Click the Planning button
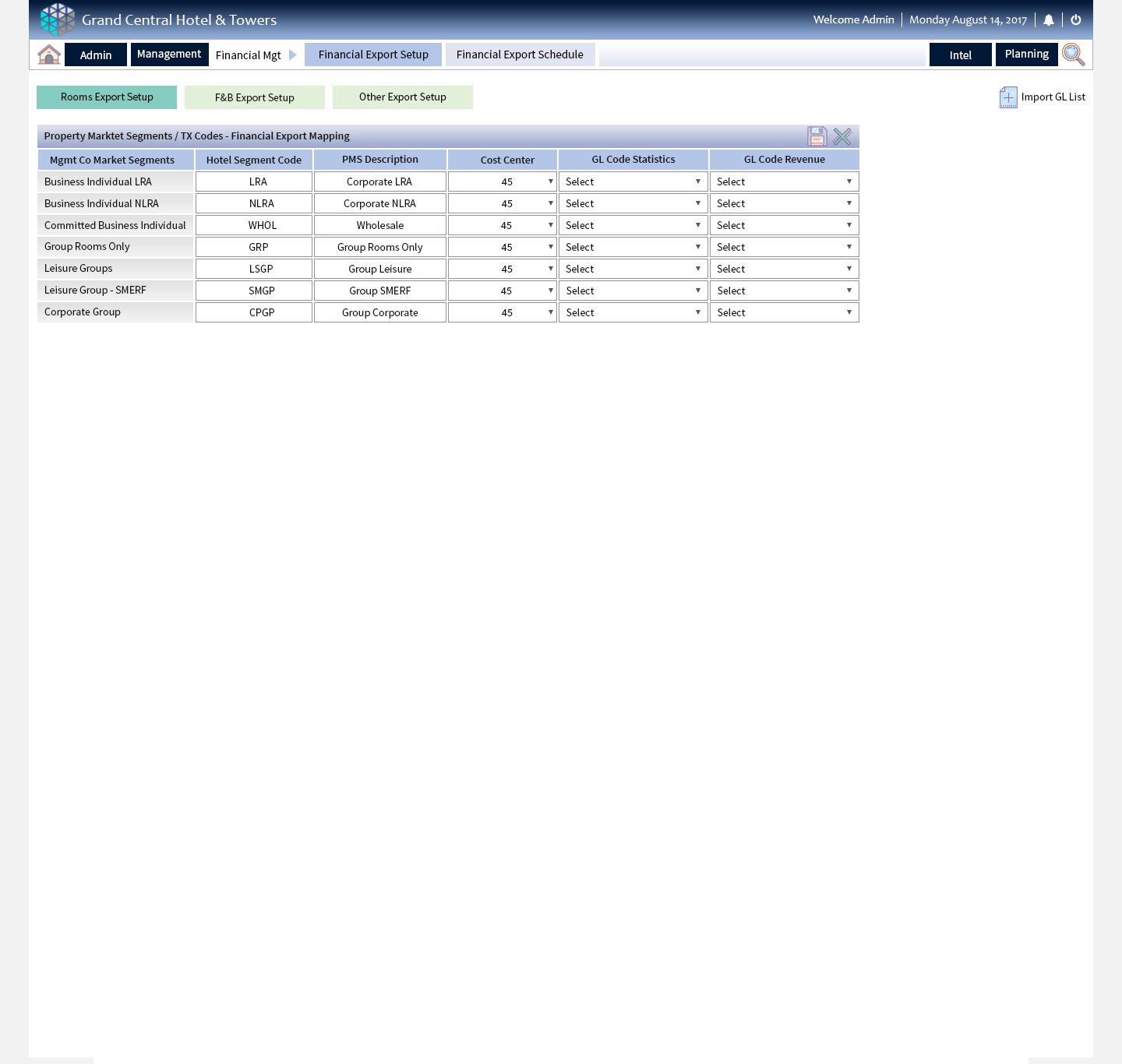Screen dimensions: 1122x1064 (x=1026, y=55)
